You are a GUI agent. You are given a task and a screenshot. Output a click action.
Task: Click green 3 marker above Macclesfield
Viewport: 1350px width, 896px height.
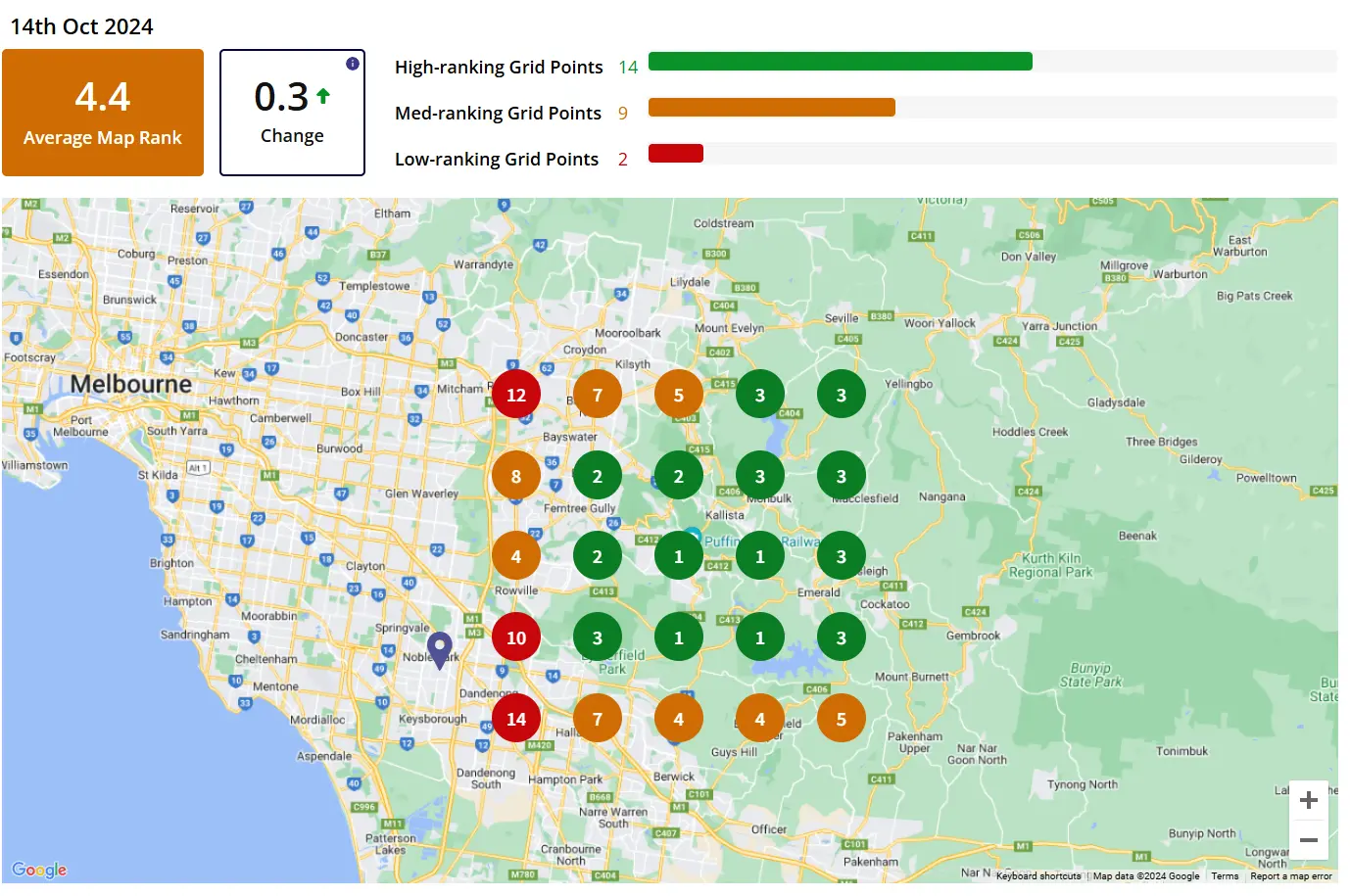(842, 476)
